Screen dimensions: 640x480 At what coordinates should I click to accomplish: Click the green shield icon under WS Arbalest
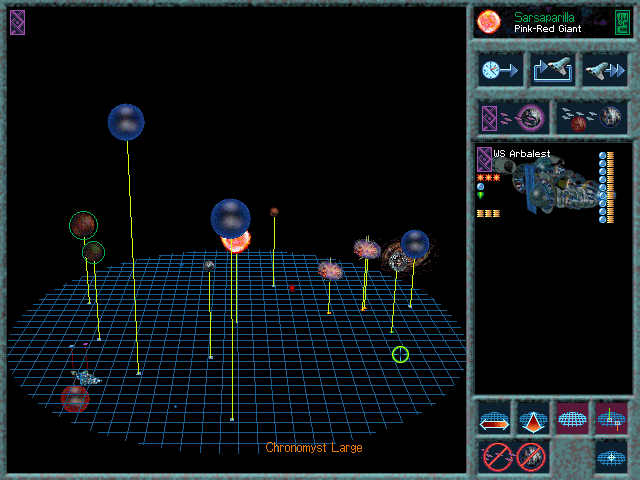(x=480, y=196)
